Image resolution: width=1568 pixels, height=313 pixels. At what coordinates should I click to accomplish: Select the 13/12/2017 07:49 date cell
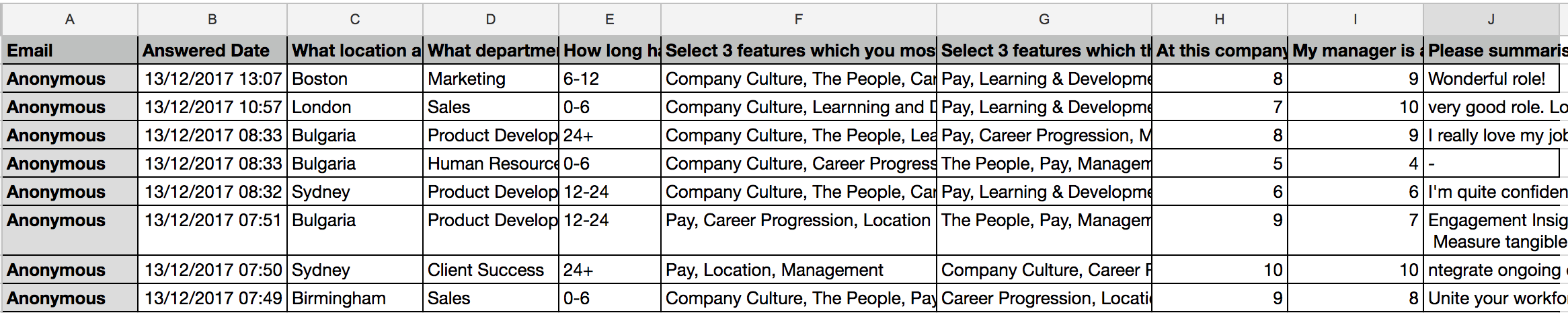click(212, 298)
